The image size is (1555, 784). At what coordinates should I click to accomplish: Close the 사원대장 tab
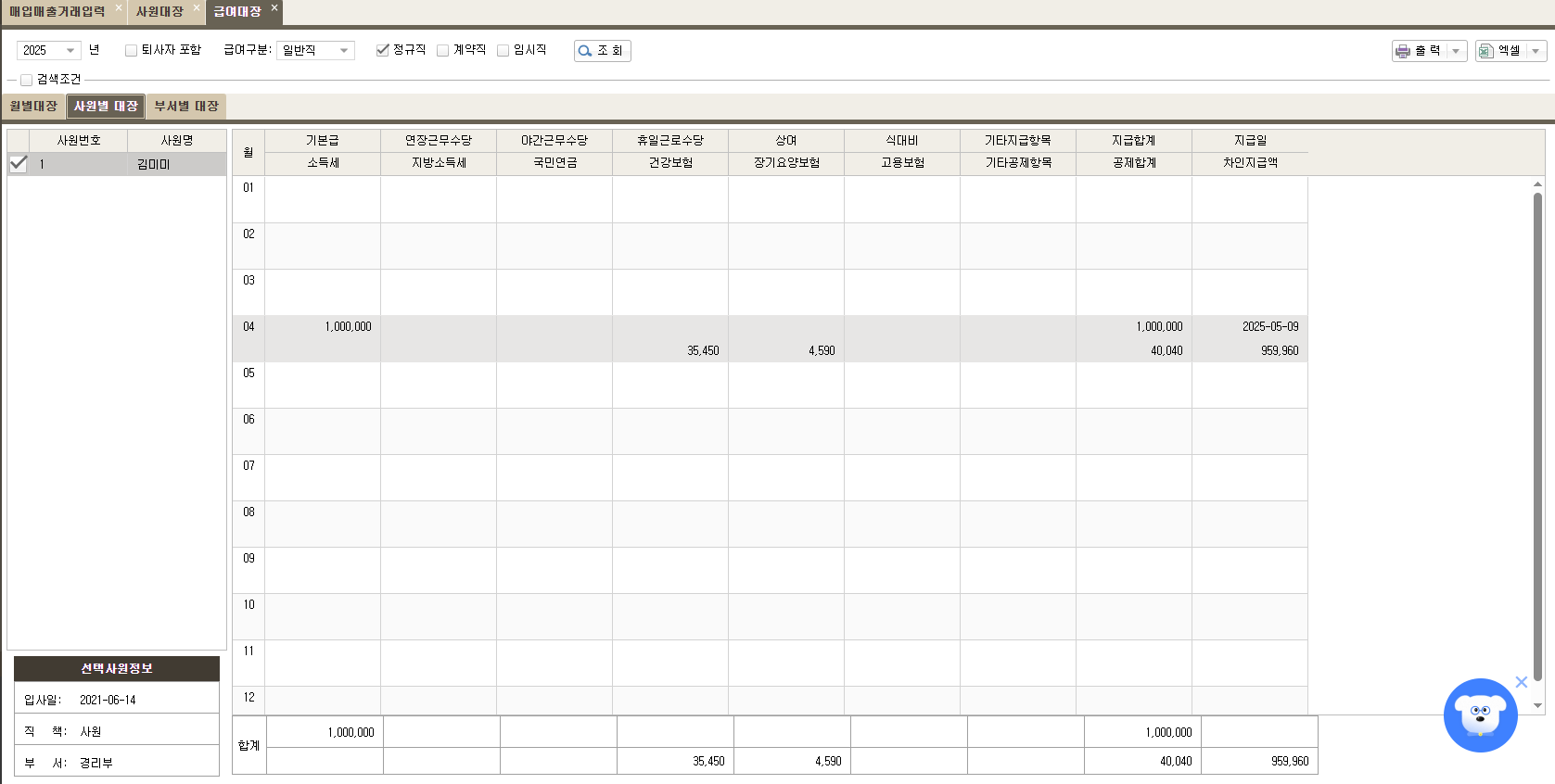[197, 8]
